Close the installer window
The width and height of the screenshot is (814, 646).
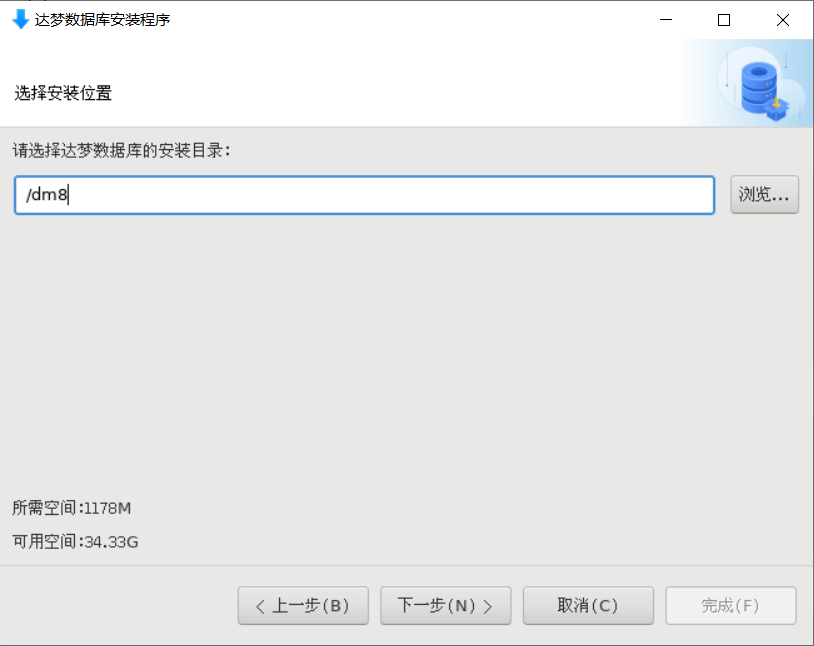pos(783,20)
